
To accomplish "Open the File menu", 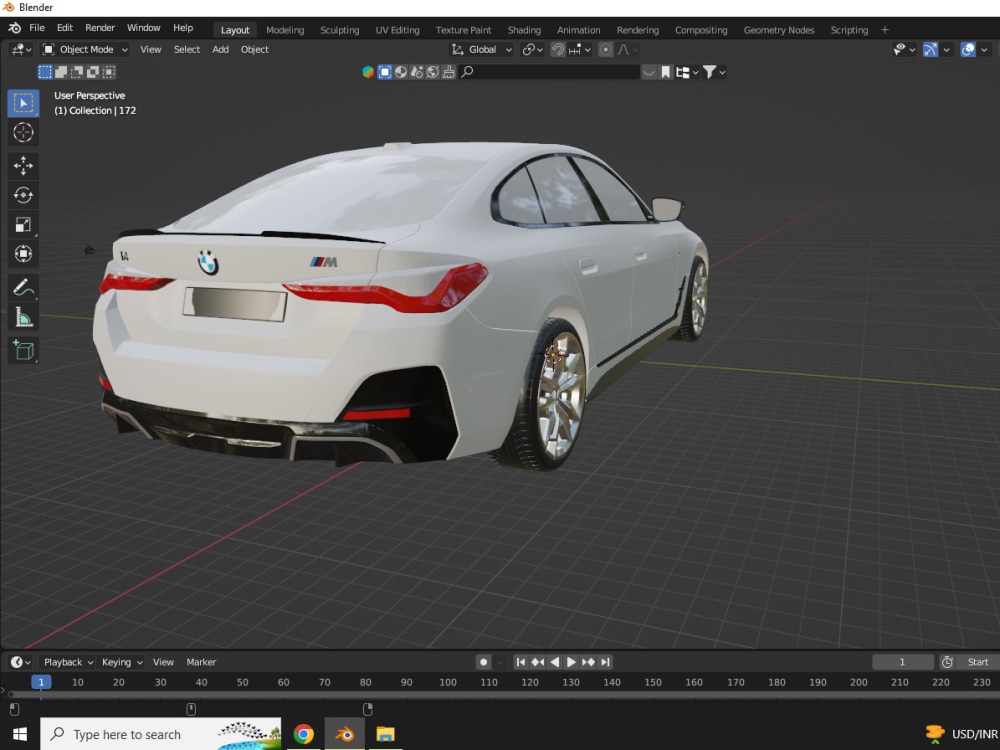I will pos(37,28).
